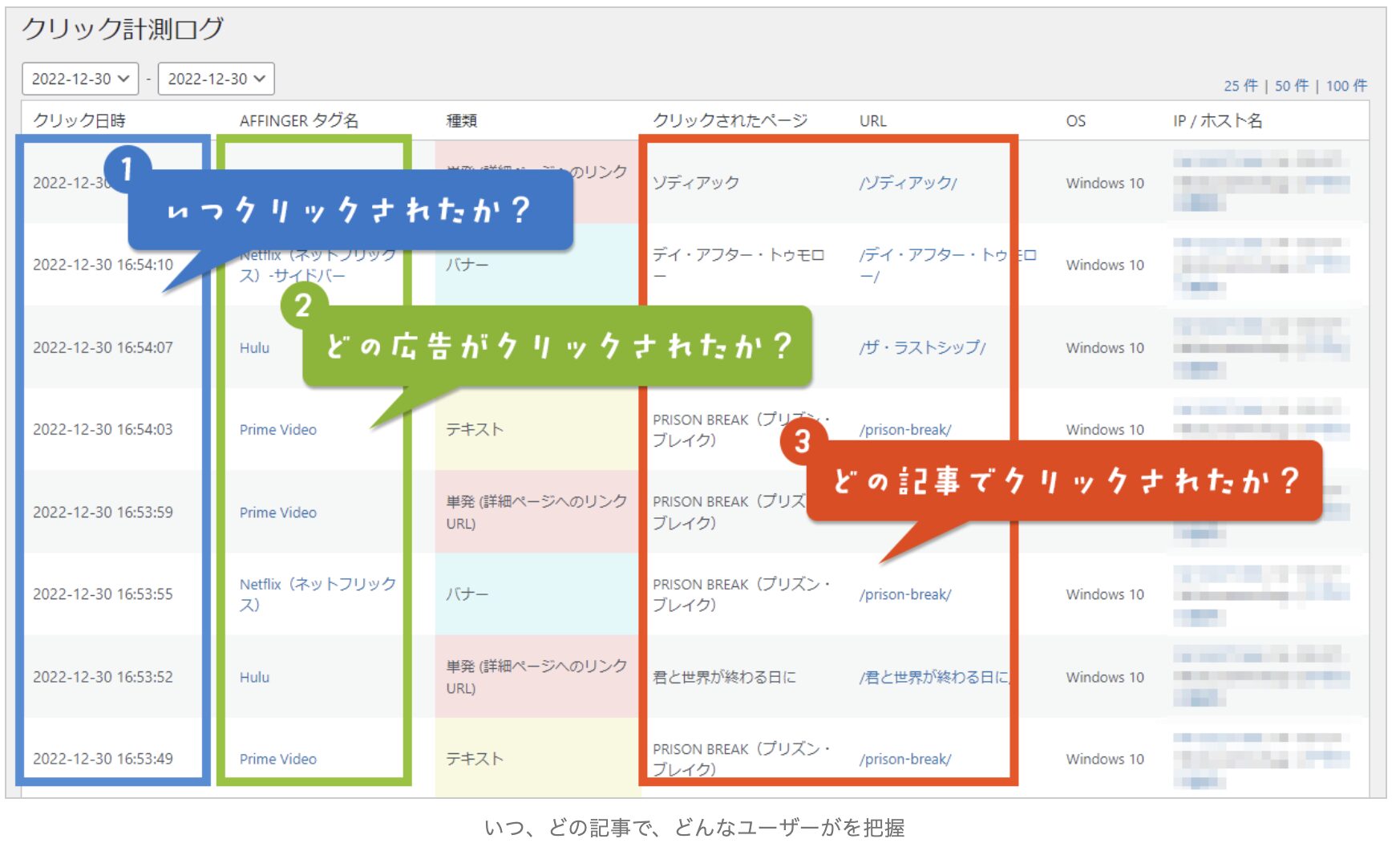Select timestamp 2022-12-30 16:54:10
1400x847 pixels.
point(103,265)
